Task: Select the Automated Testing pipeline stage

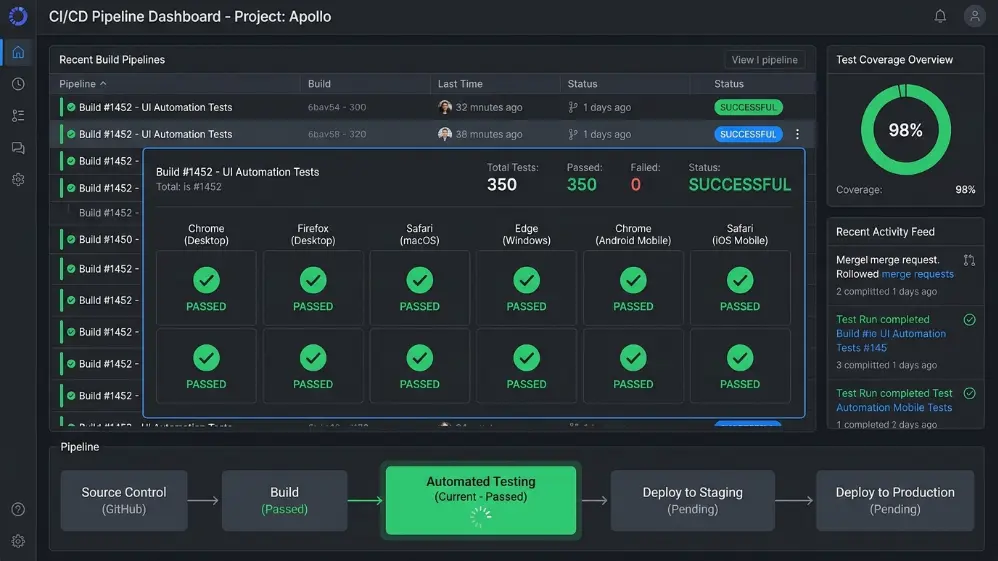Action: (481, 501)
